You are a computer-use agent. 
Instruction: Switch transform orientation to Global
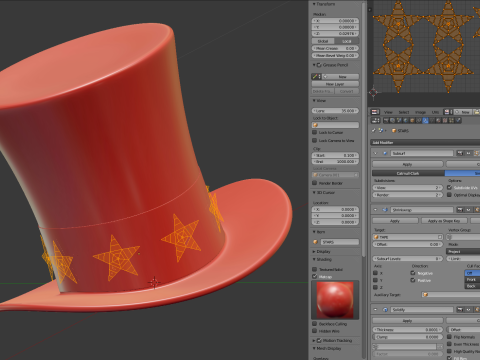click(323, 41)
